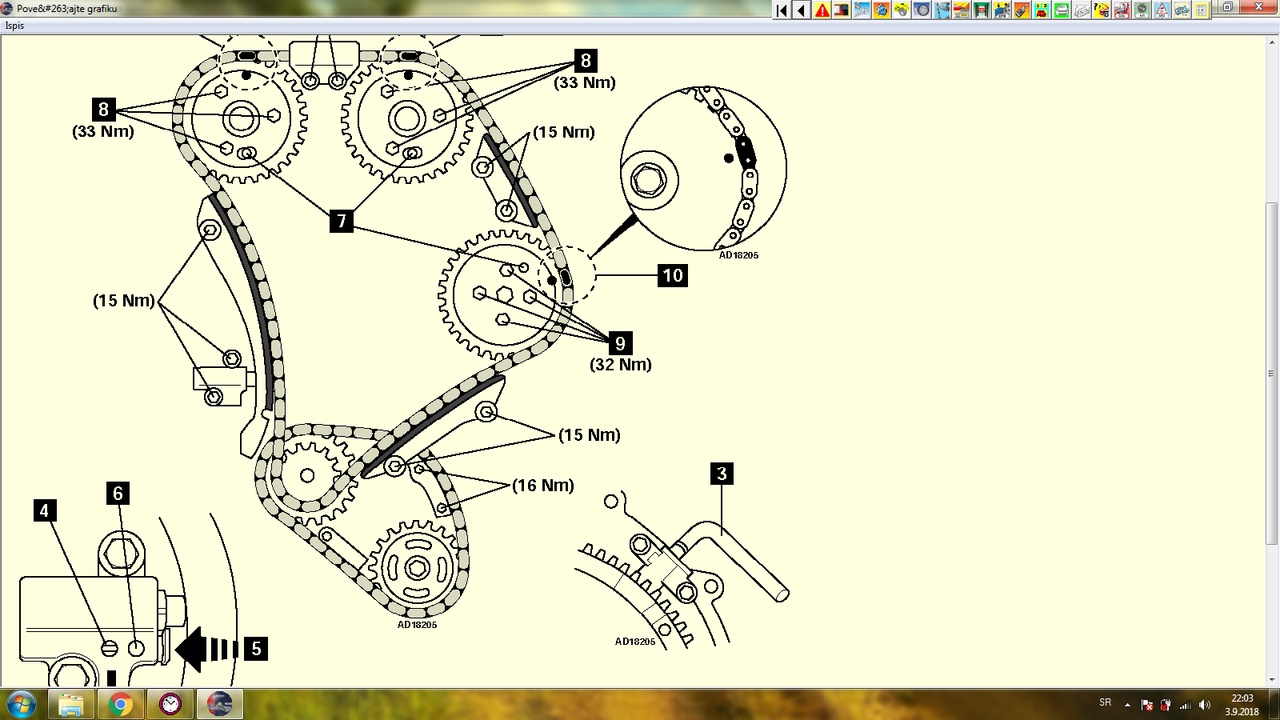
Task: Open the wrench tools icon on light blue
Action: point(862,10)
